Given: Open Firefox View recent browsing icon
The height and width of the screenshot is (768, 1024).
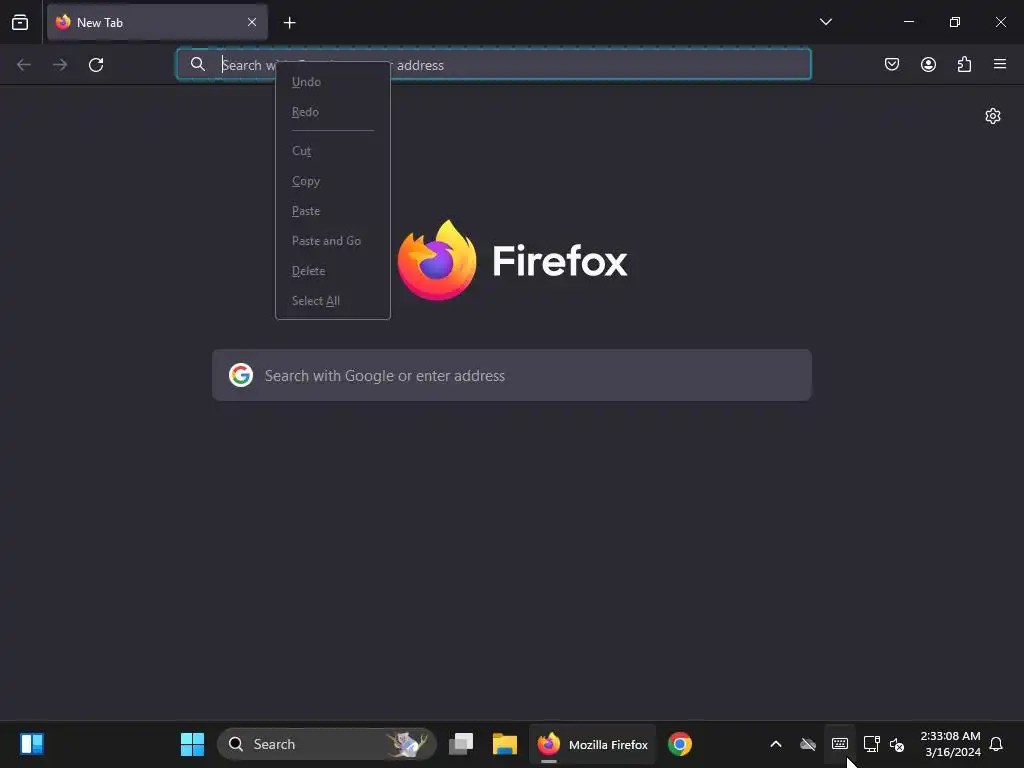Looking at the screenshot, I should tap(20, 22).
